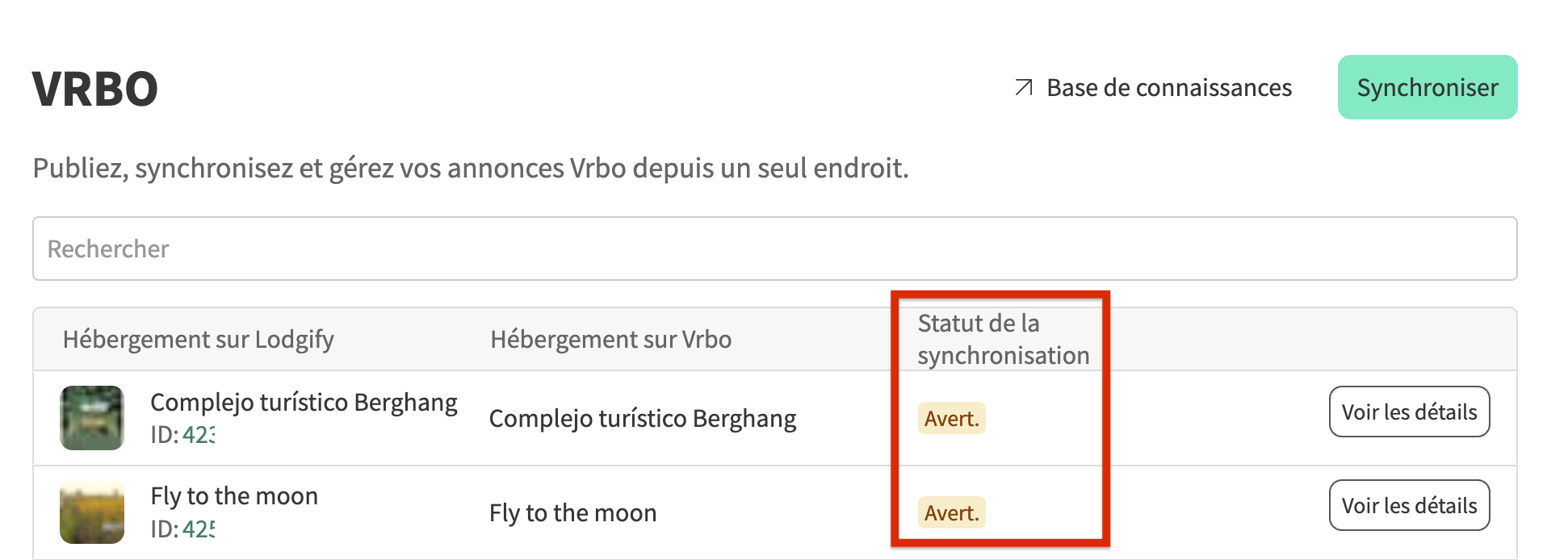
Task: Click the Vrbo listing Fly to the moon
Action: (572, 512)
